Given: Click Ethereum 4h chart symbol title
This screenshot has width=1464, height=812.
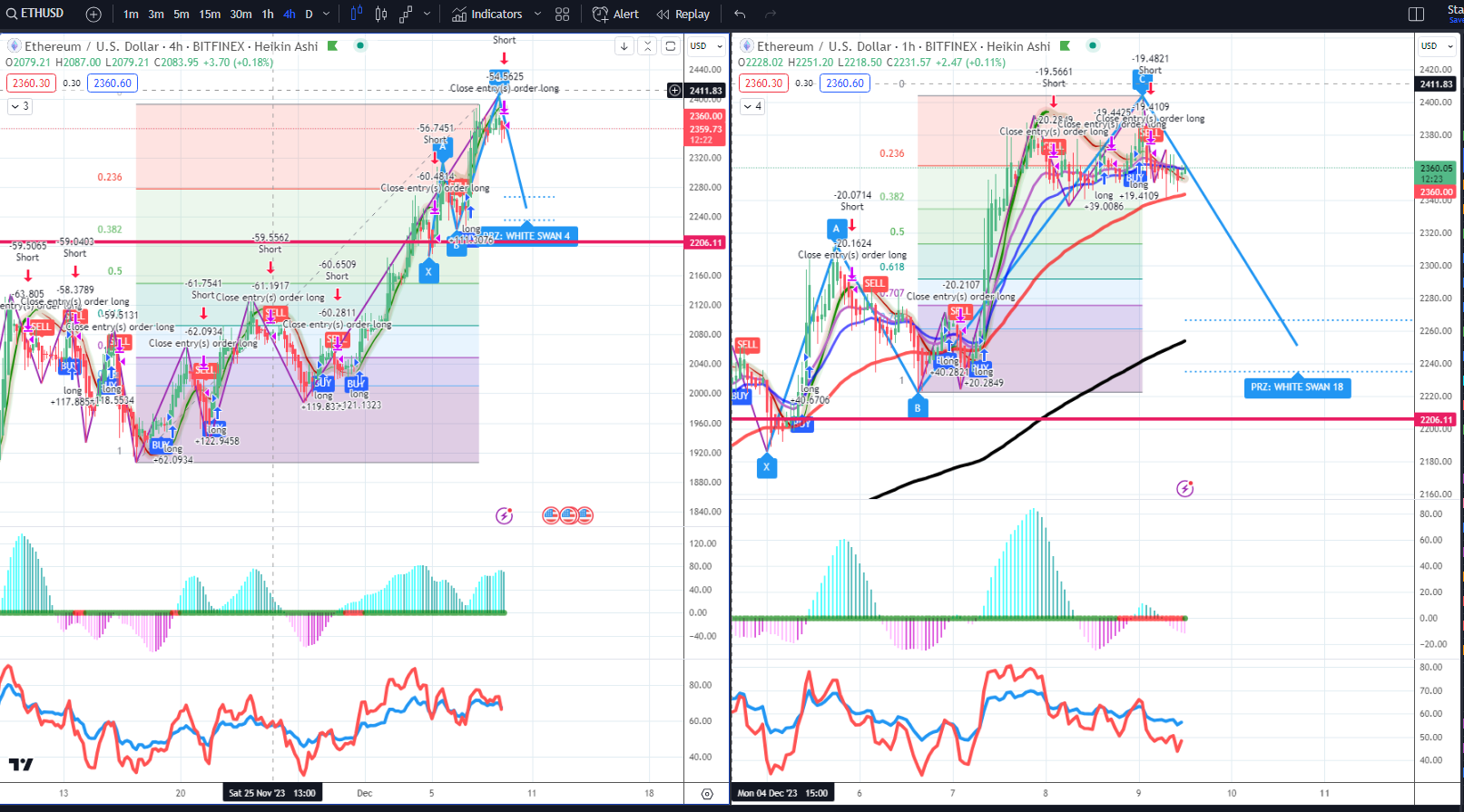Looking at the screenshot, I should pos(172,46).
